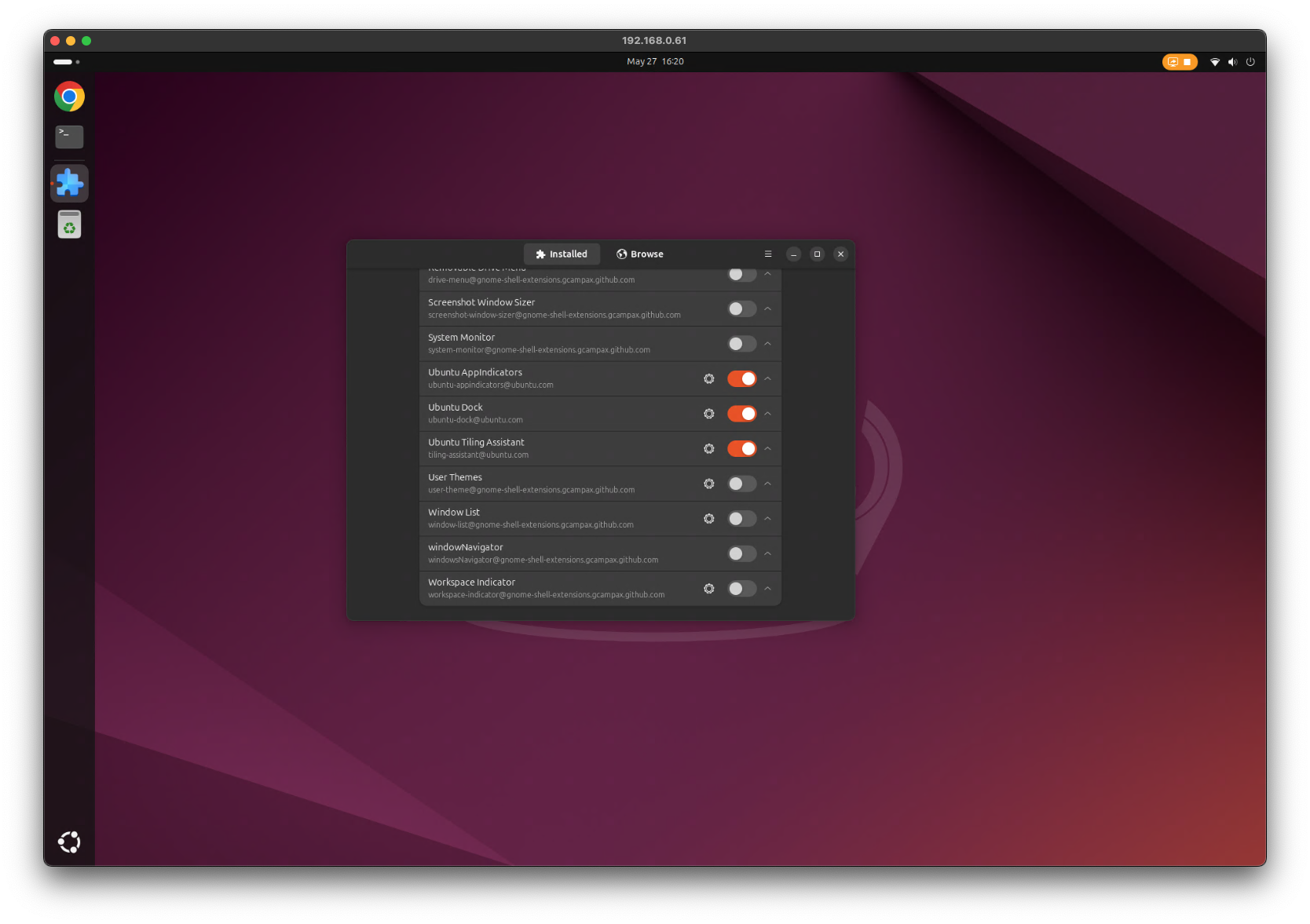Close the Extension Manager window
Viewport: 1310px width, 924px height.
(841, 254)
